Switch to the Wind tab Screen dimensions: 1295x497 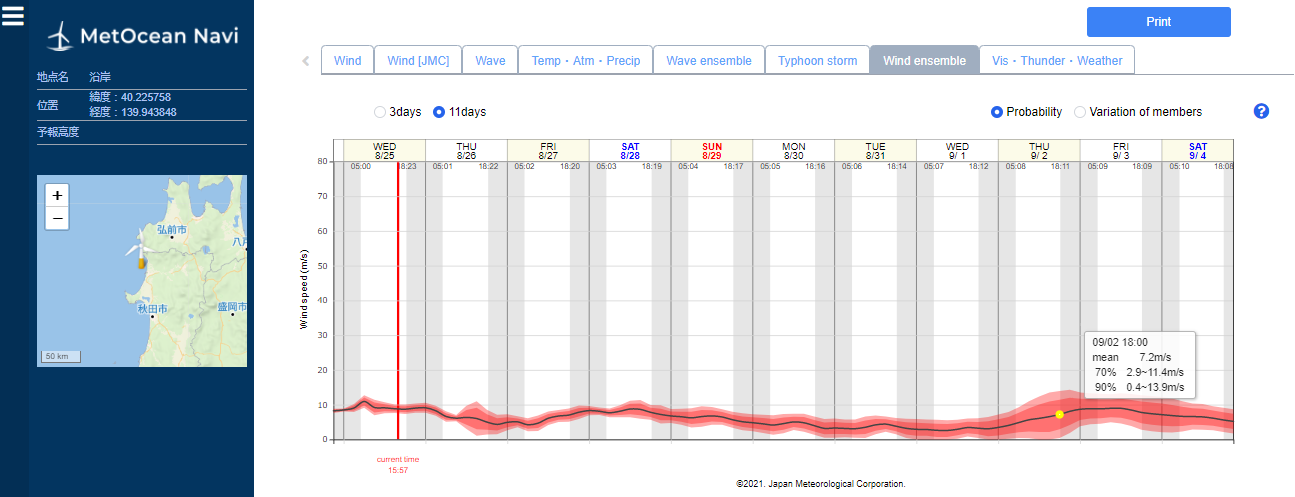coord(347,60)
